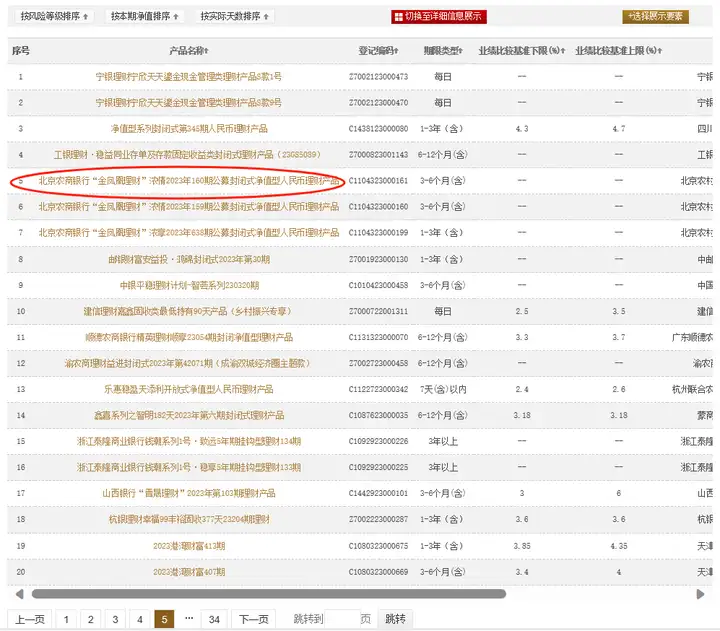Open 2023港湾财富407期 link
Viewport: 720px width, 631px height.
(189, 572)
